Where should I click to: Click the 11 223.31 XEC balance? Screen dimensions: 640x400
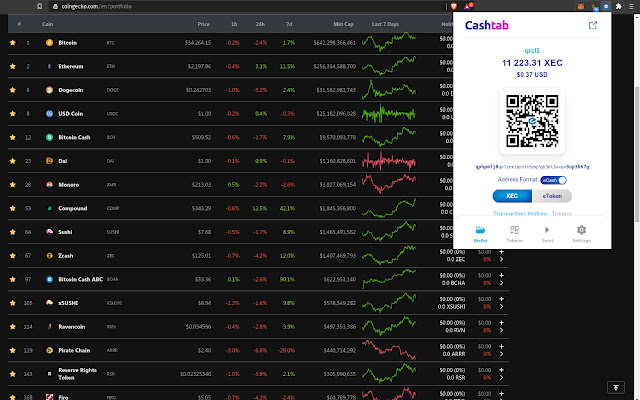pyautogui.click(x=532, y=63)
